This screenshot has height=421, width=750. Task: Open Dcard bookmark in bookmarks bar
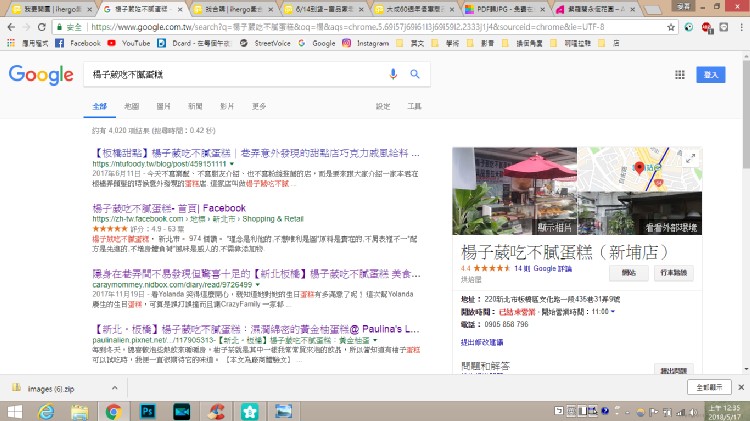point(195,43)
